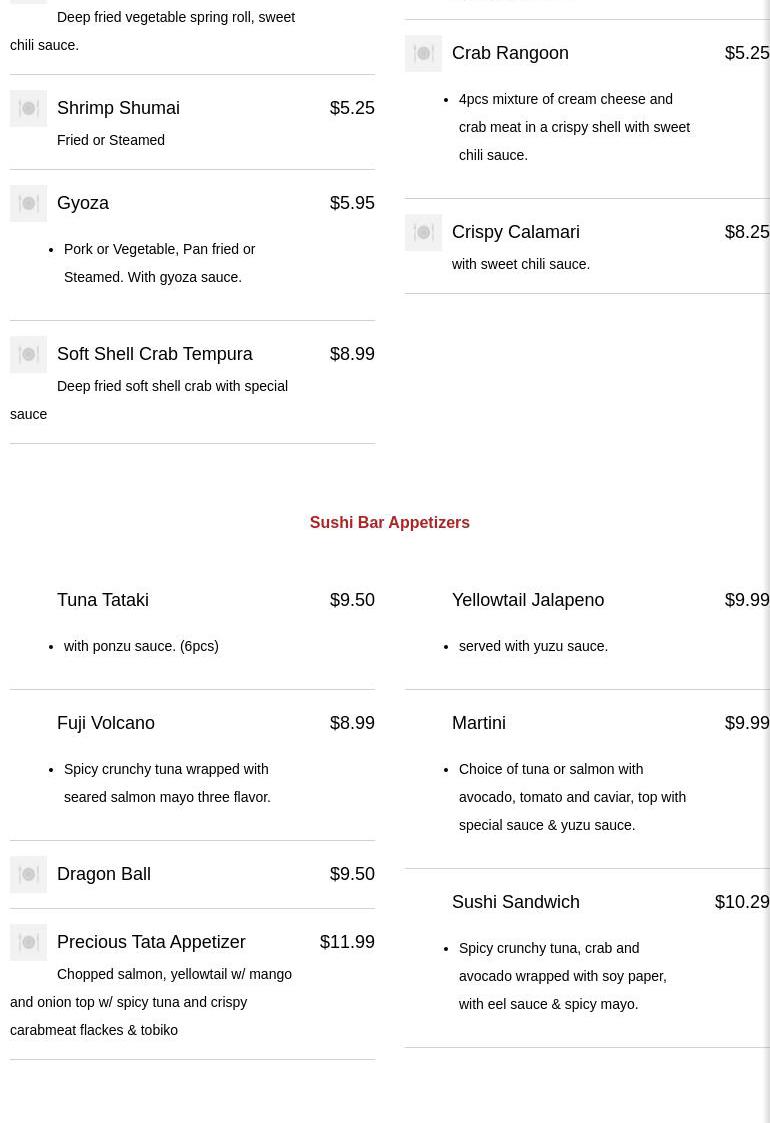
Task: Click the Dragon Ball dish icon
Action: [28, 874]
